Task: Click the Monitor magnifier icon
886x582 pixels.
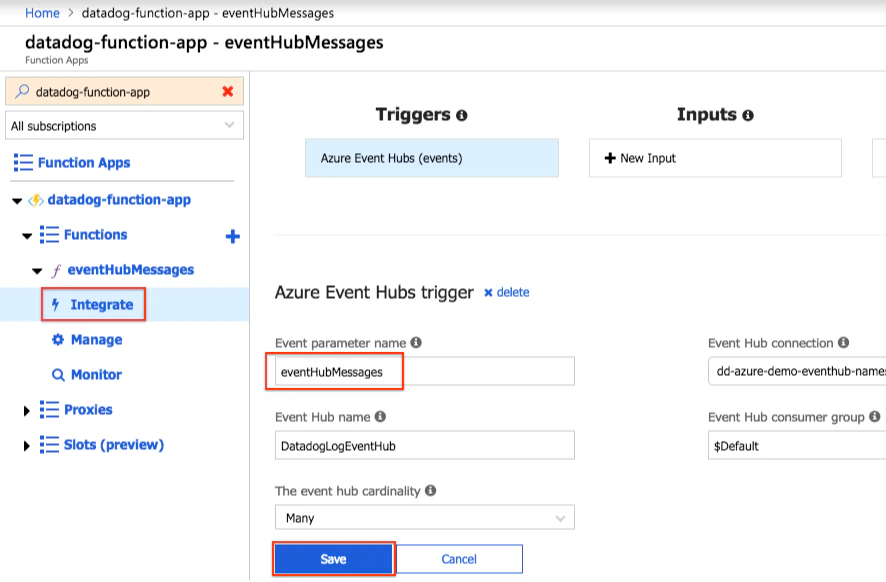Action: click(58, 375)
